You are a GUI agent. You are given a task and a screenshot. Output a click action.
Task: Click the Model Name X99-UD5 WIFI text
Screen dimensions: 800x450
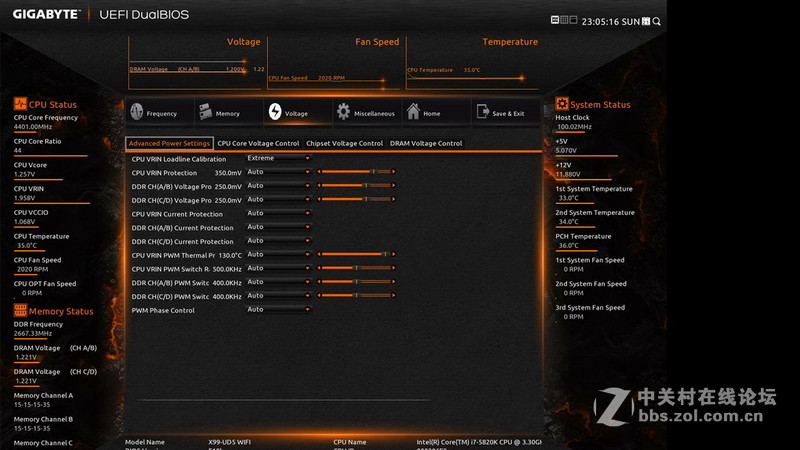coord(230,442)
